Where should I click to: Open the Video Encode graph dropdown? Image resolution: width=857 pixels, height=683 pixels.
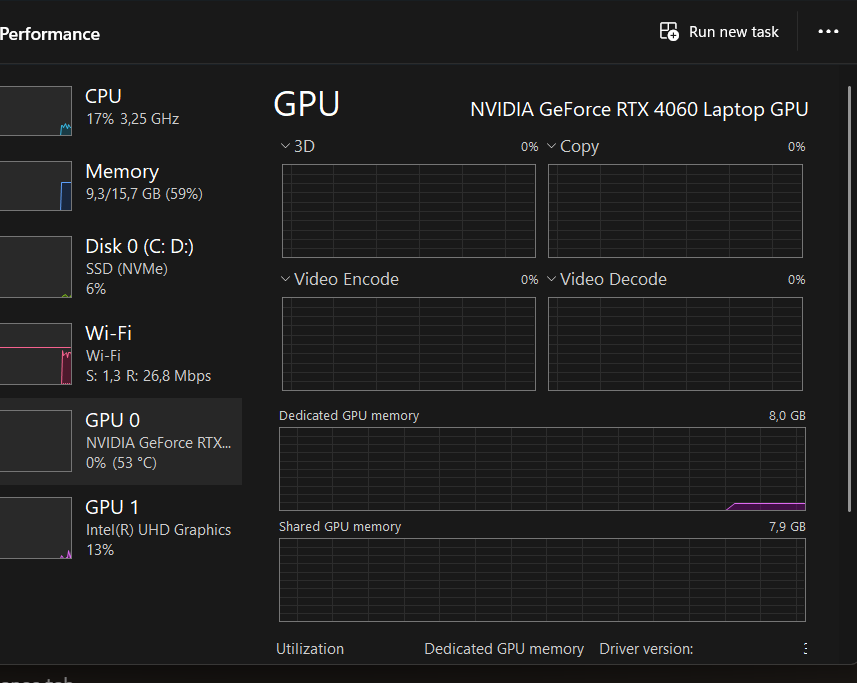tap(285, 279)
